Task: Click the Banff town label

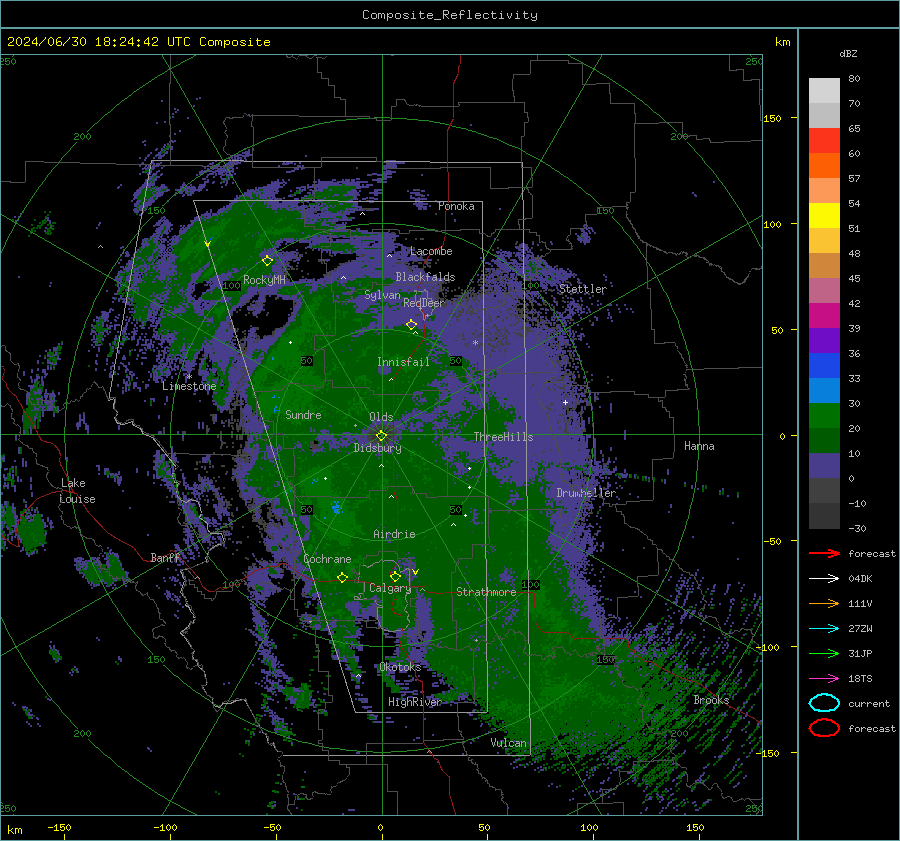Action: tap(165, 558)
